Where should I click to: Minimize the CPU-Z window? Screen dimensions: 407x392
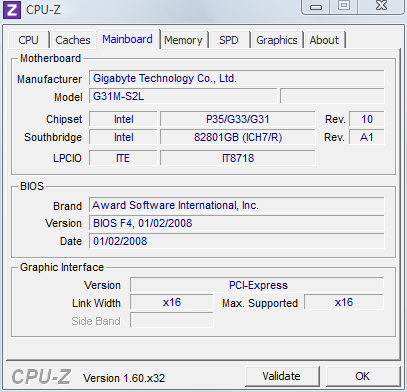tap(316, 6)
